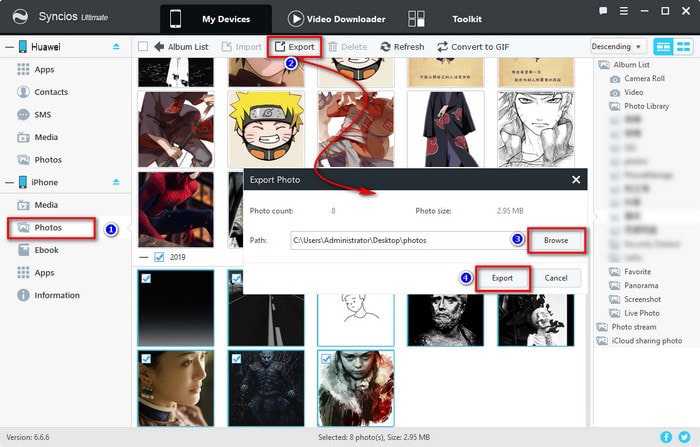
Task: Click the export path text field
Action: coord(395,241)
